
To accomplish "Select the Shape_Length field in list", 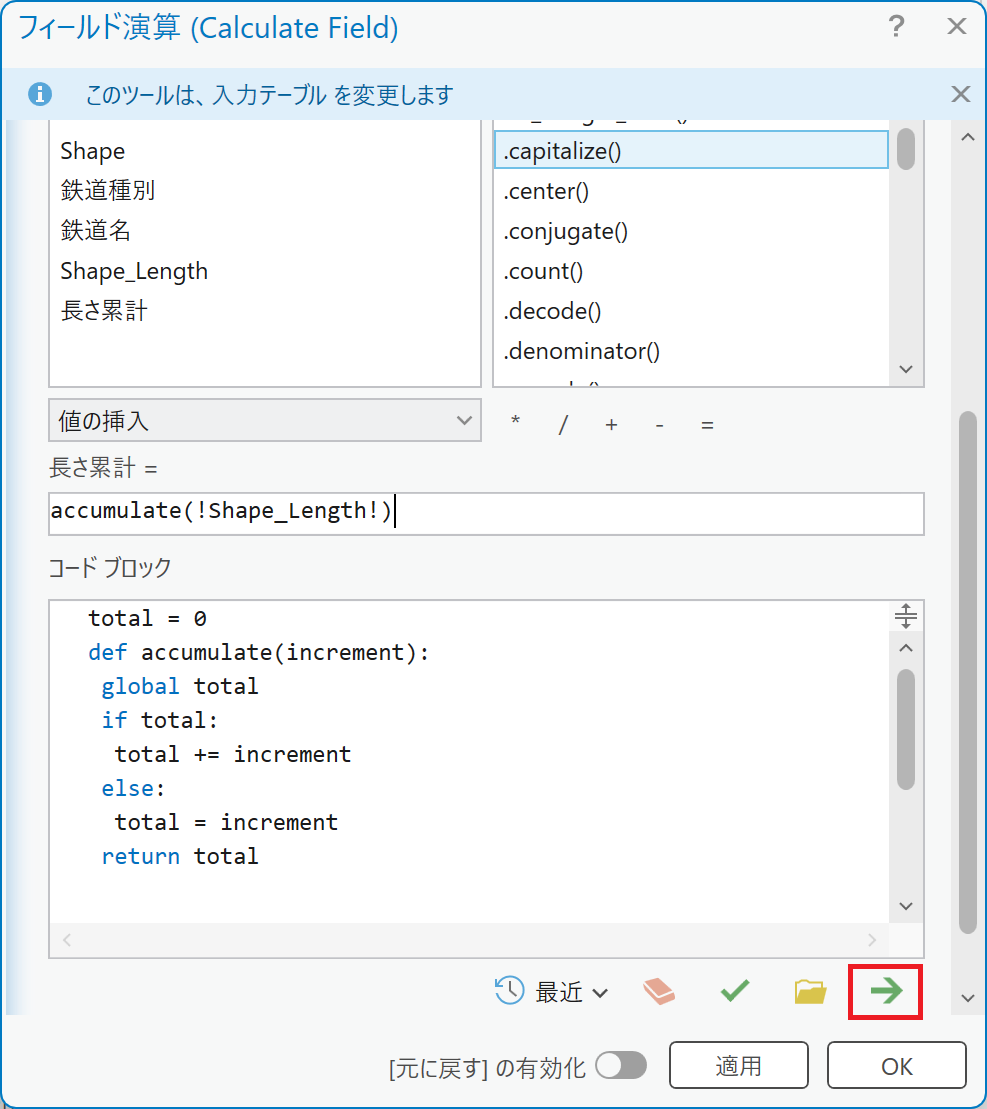I will [x=134, y=271].
